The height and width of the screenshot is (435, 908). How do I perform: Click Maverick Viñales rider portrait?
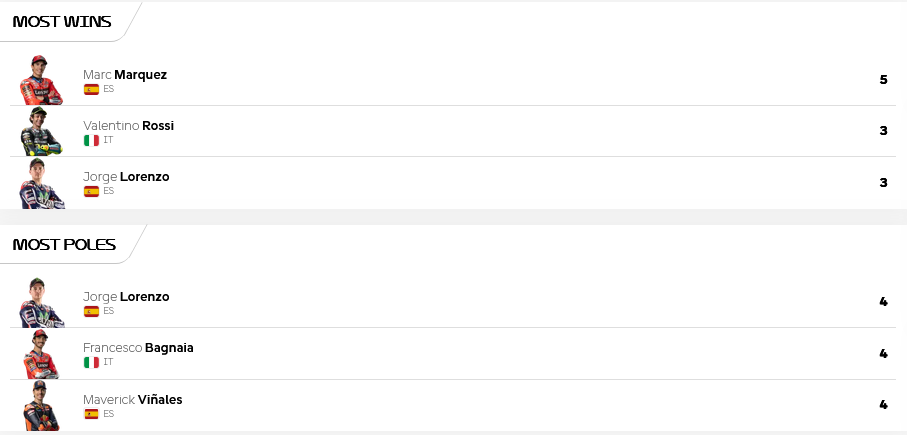(x=41, y=405)
